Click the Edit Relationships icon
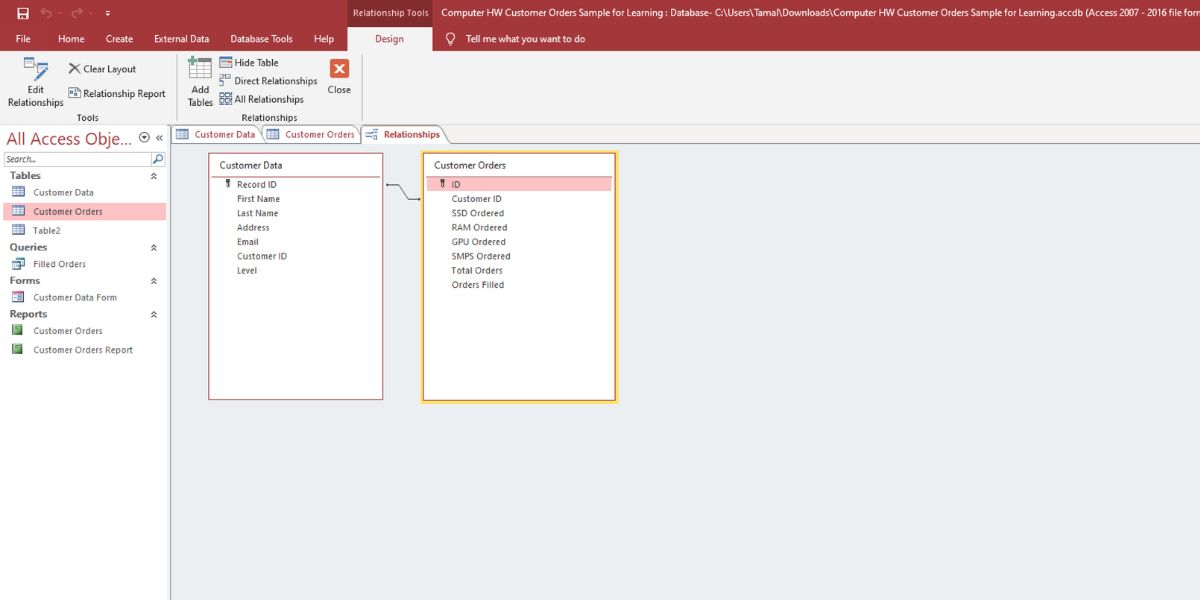Image resolution: width=1200 pixels, height=600 pixels. [x=36, y=70]
